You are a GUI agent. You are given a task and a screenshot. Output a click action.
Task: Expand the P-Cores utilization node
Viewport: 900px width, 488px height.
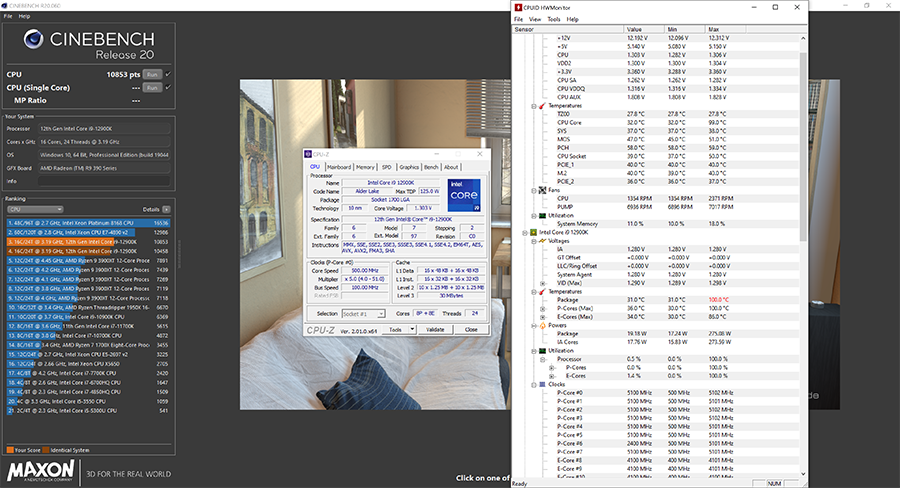click(552, 367)
